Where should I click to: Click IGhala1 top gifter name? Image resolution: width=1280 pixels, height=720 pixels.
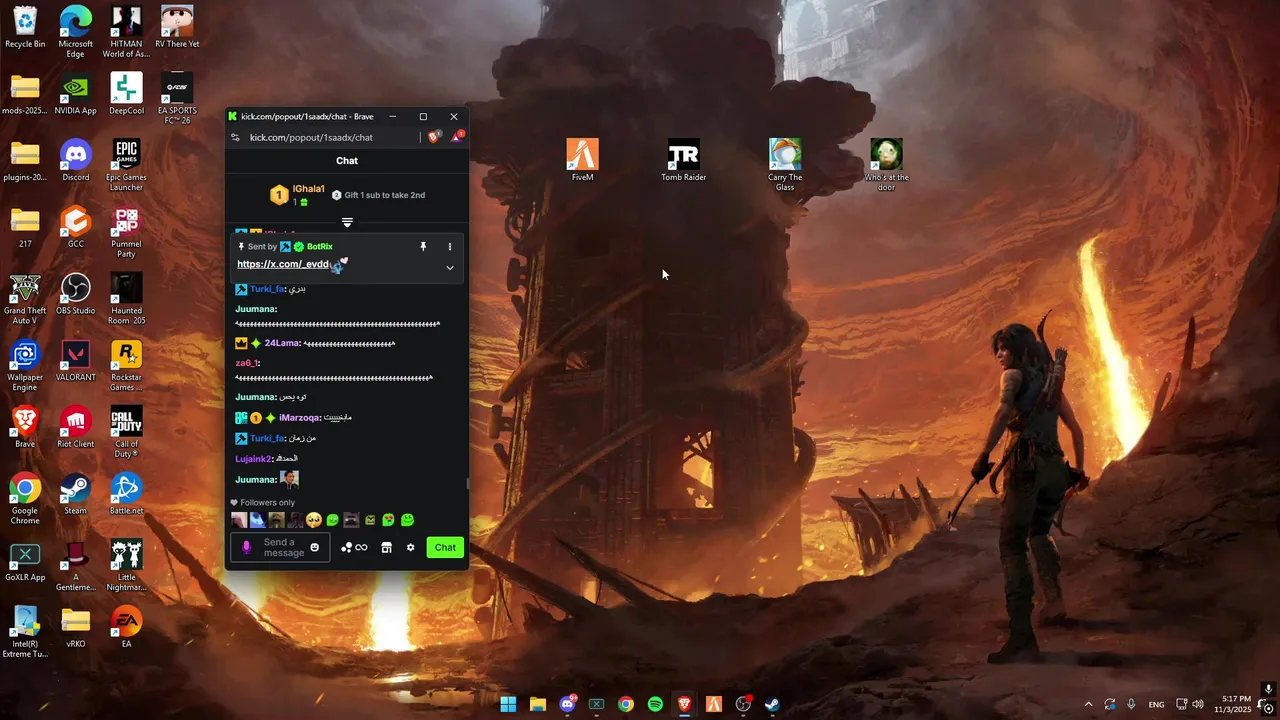pyautogui.click(x=309, y=189)
